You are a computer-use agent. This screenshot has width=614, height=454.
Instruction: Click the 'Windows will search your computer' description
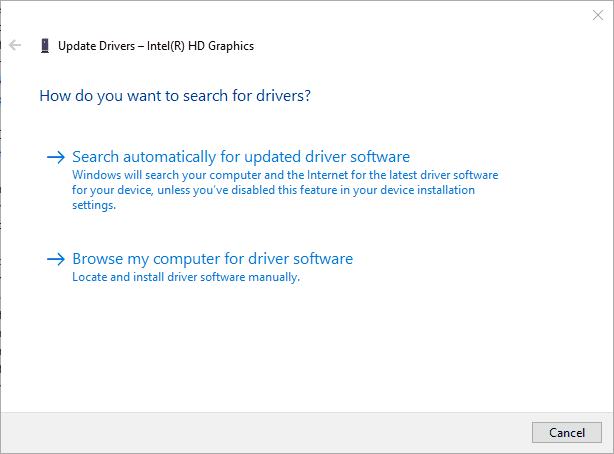pos(285,190)
